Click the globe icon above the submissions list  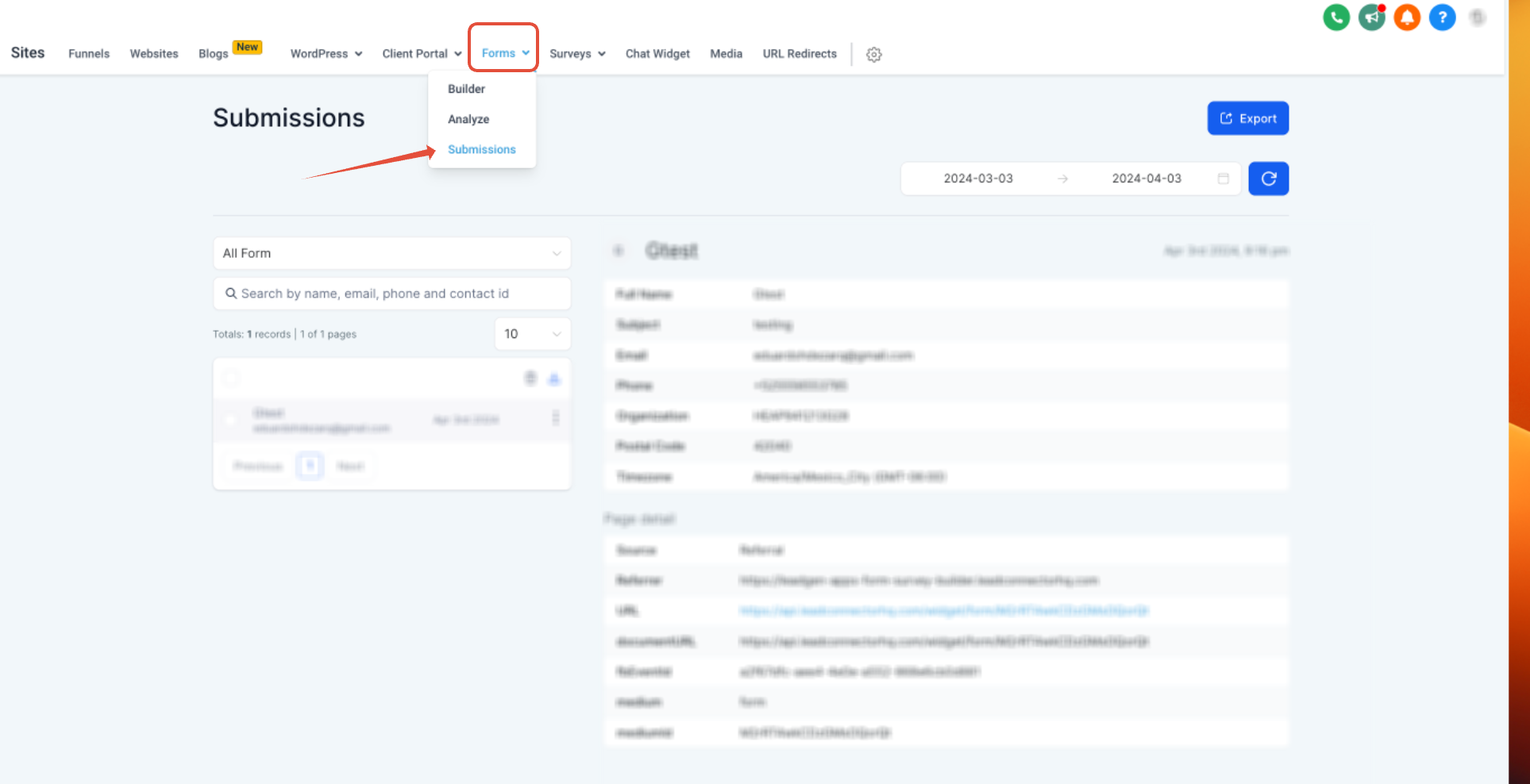[530, 379]
